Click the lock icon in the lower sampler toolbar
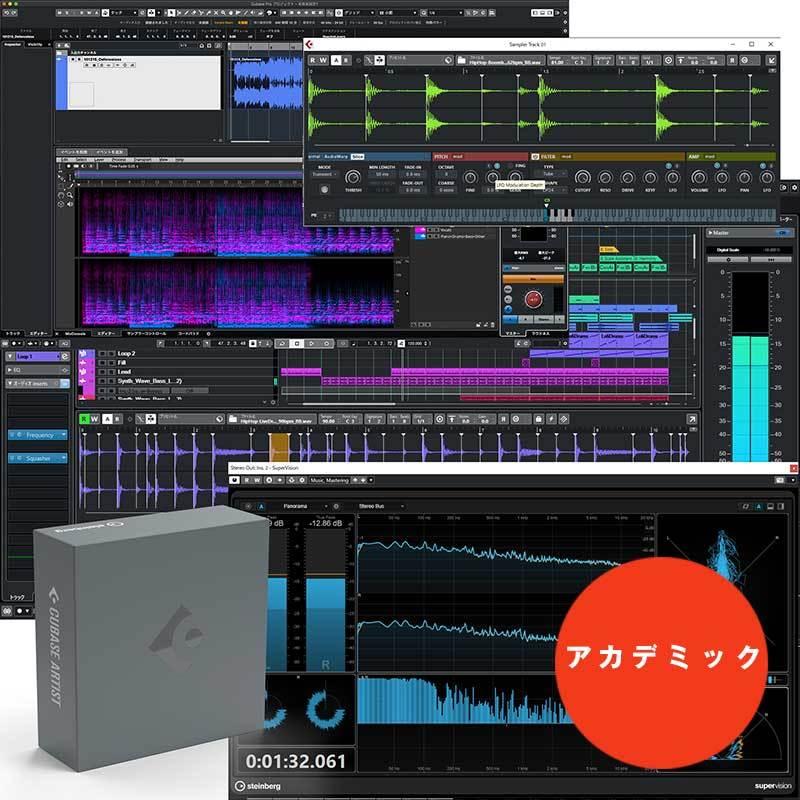This screenshot has width=800, height=800. pyautogui.click(x=538, y=419)
